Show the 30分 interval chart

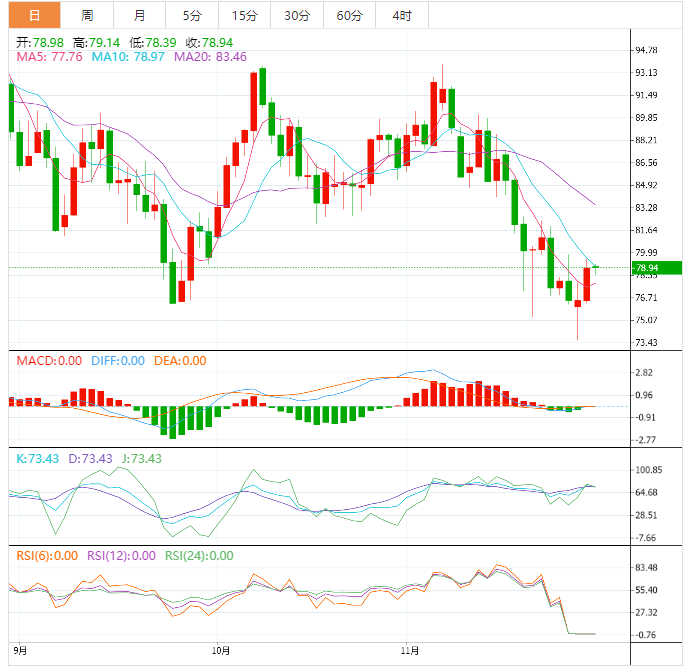[x=297, y=15]
